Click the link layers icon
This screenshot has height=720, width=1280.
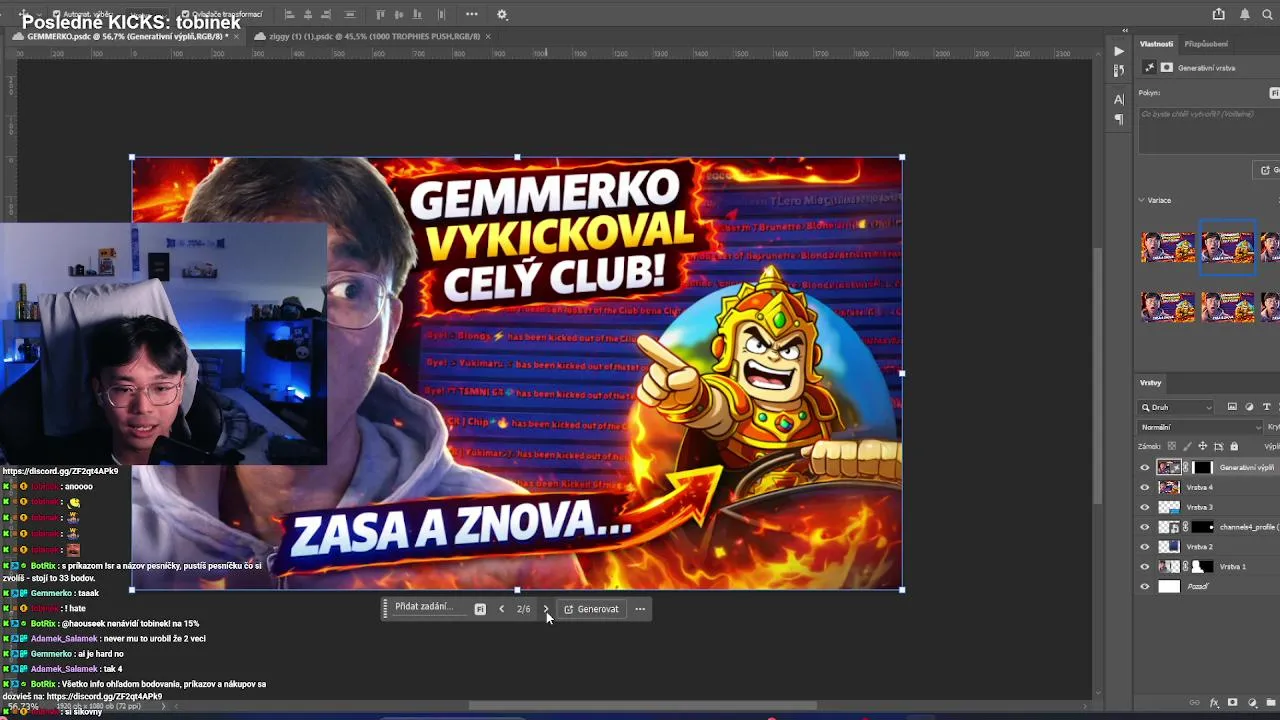[1194, 702]
